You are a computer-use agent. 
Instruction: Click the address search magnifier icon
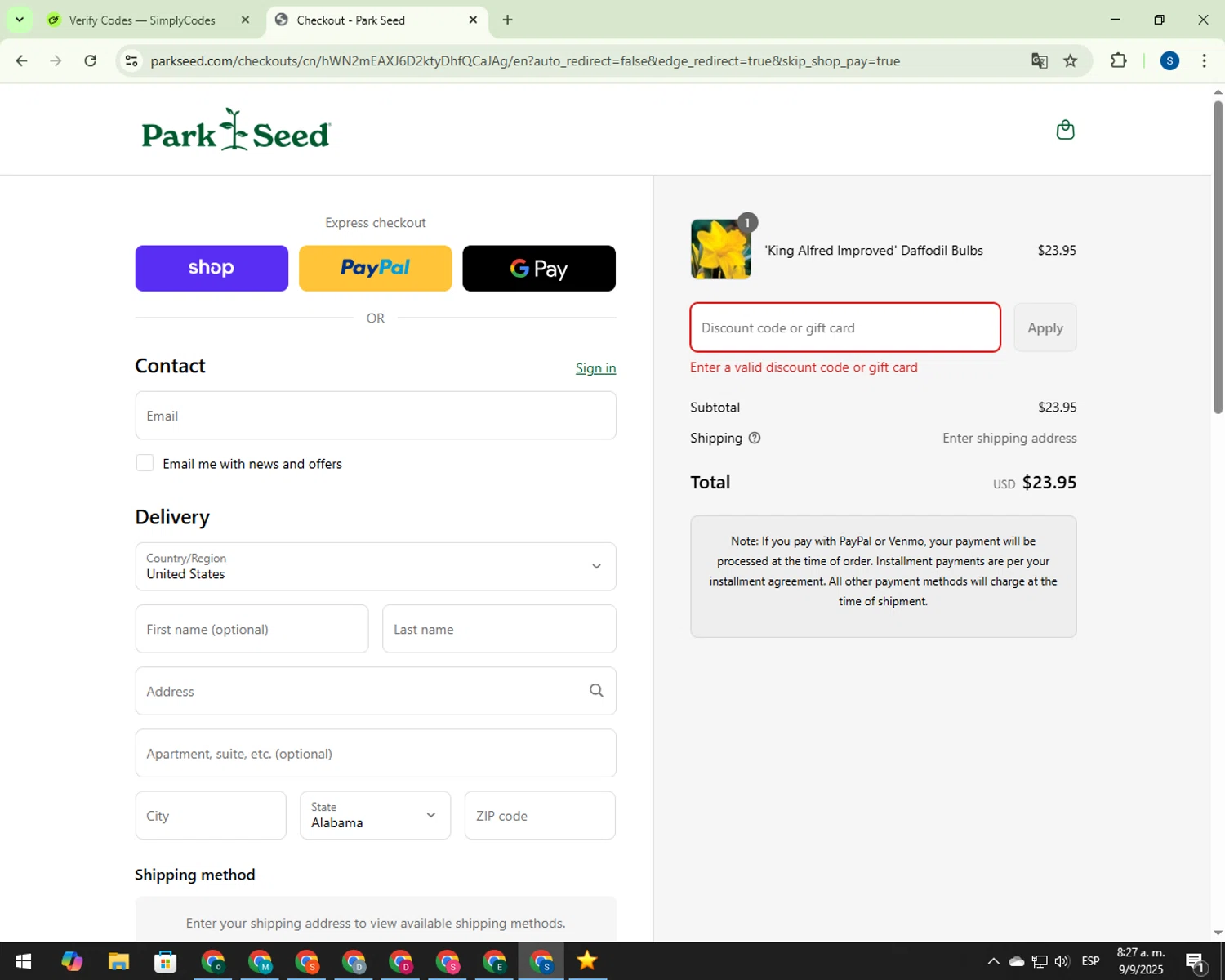[596, 691]
